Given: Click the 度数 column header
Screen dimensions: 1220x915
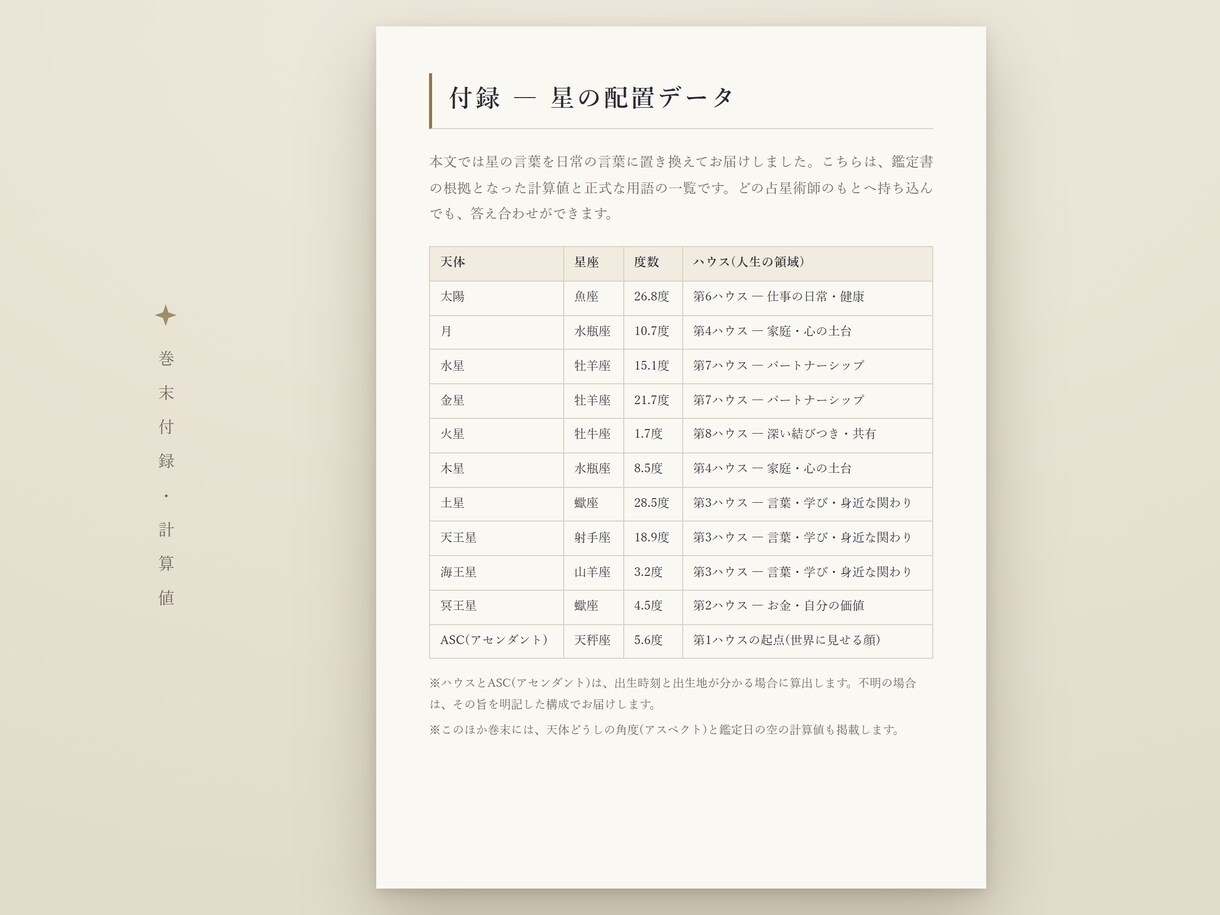Looking at the screenshot, I should [653, 263].
